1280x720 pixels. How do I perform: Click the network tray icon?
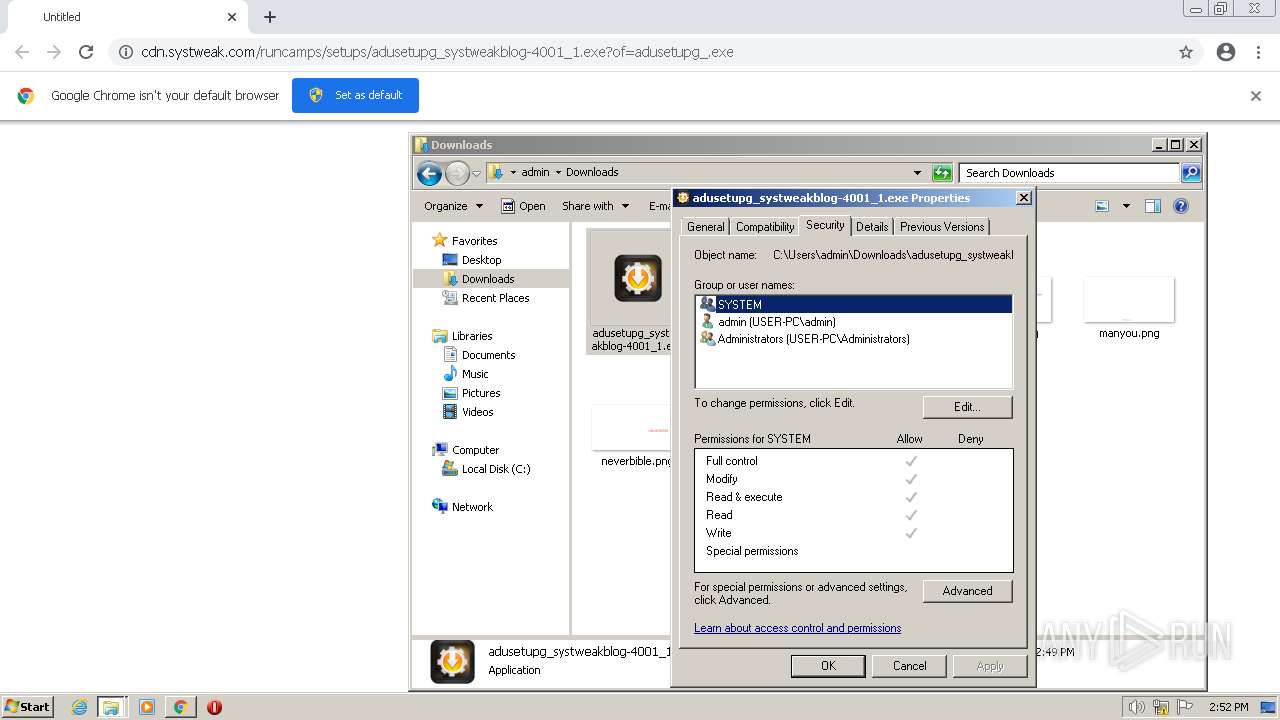(x=1161, y=707)
